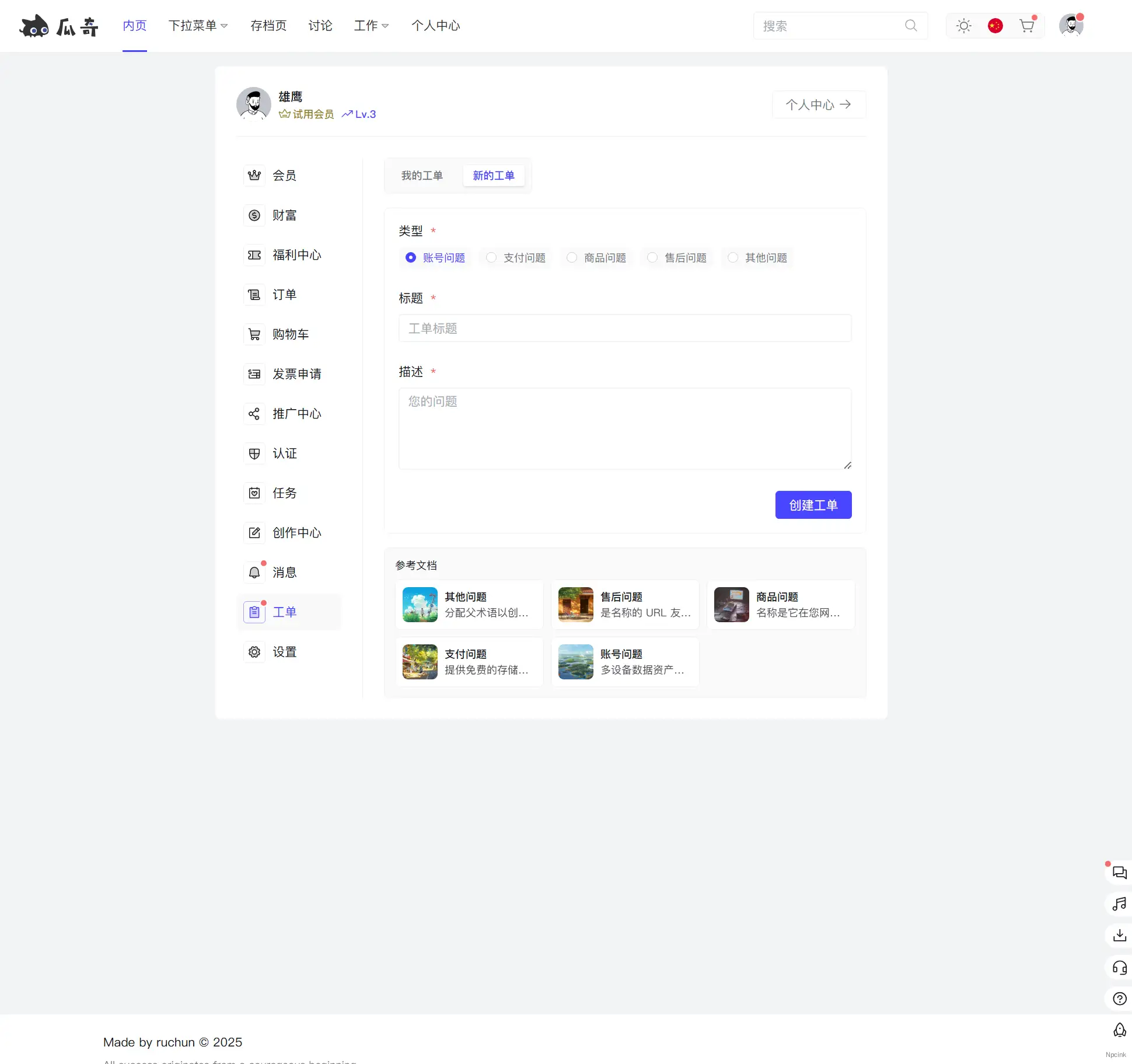1132x1064 pixels.
Task: Open 福利中心 in the sidebar
Action: (x=296, y=255)
